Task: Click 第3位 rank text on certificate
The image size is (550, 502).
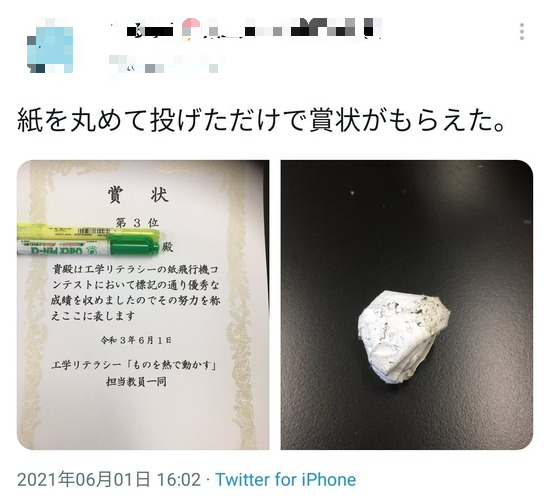Action: pyautogui.click(x=137, y=222)
